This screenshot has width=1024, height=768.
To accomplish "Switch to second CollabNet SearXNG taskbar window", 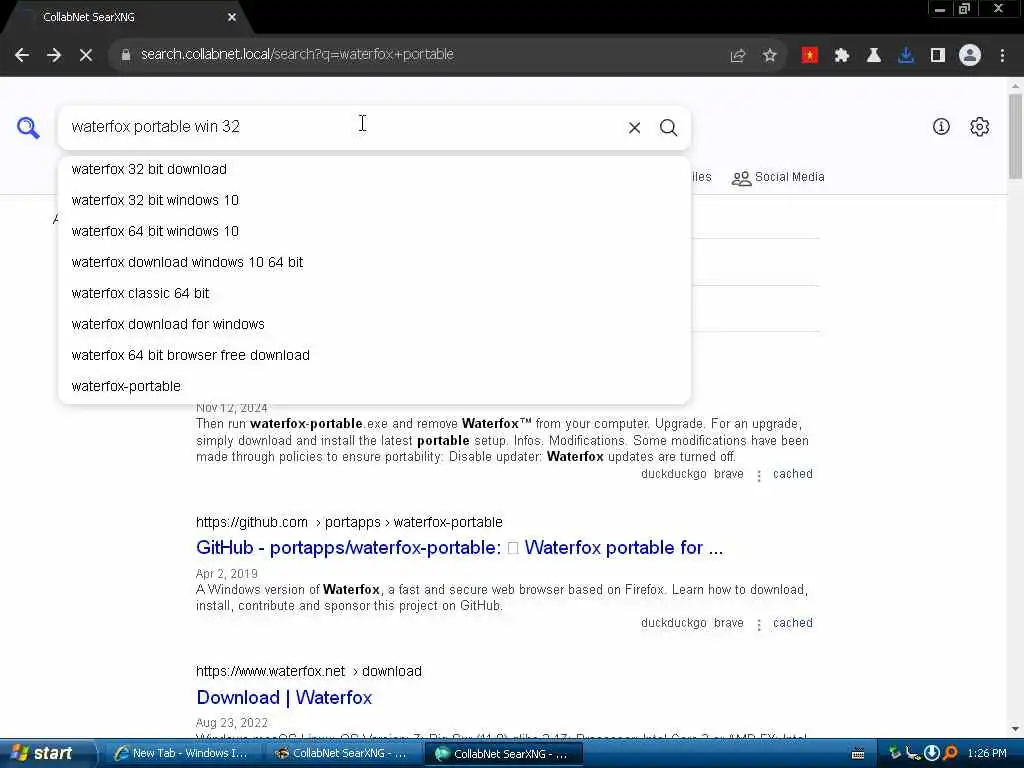I will 343,754.
